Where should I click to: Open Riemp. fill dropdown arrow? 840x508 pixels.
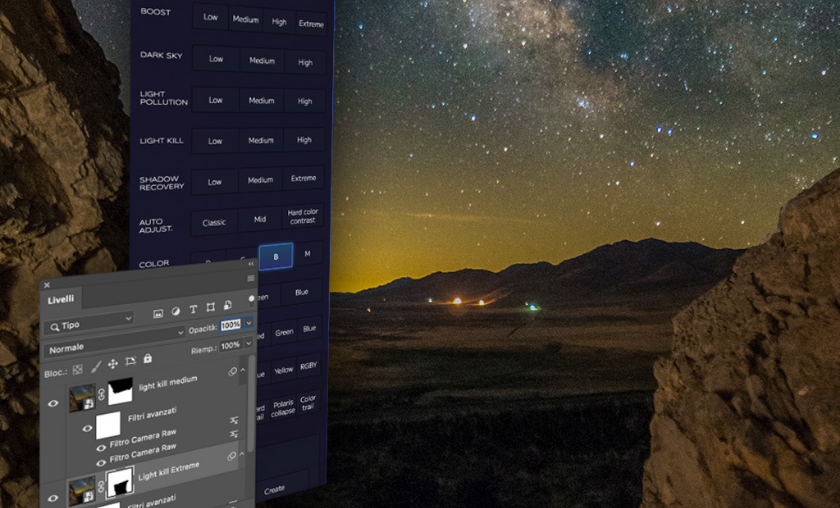pyautogui.click(x=249, y=342)
